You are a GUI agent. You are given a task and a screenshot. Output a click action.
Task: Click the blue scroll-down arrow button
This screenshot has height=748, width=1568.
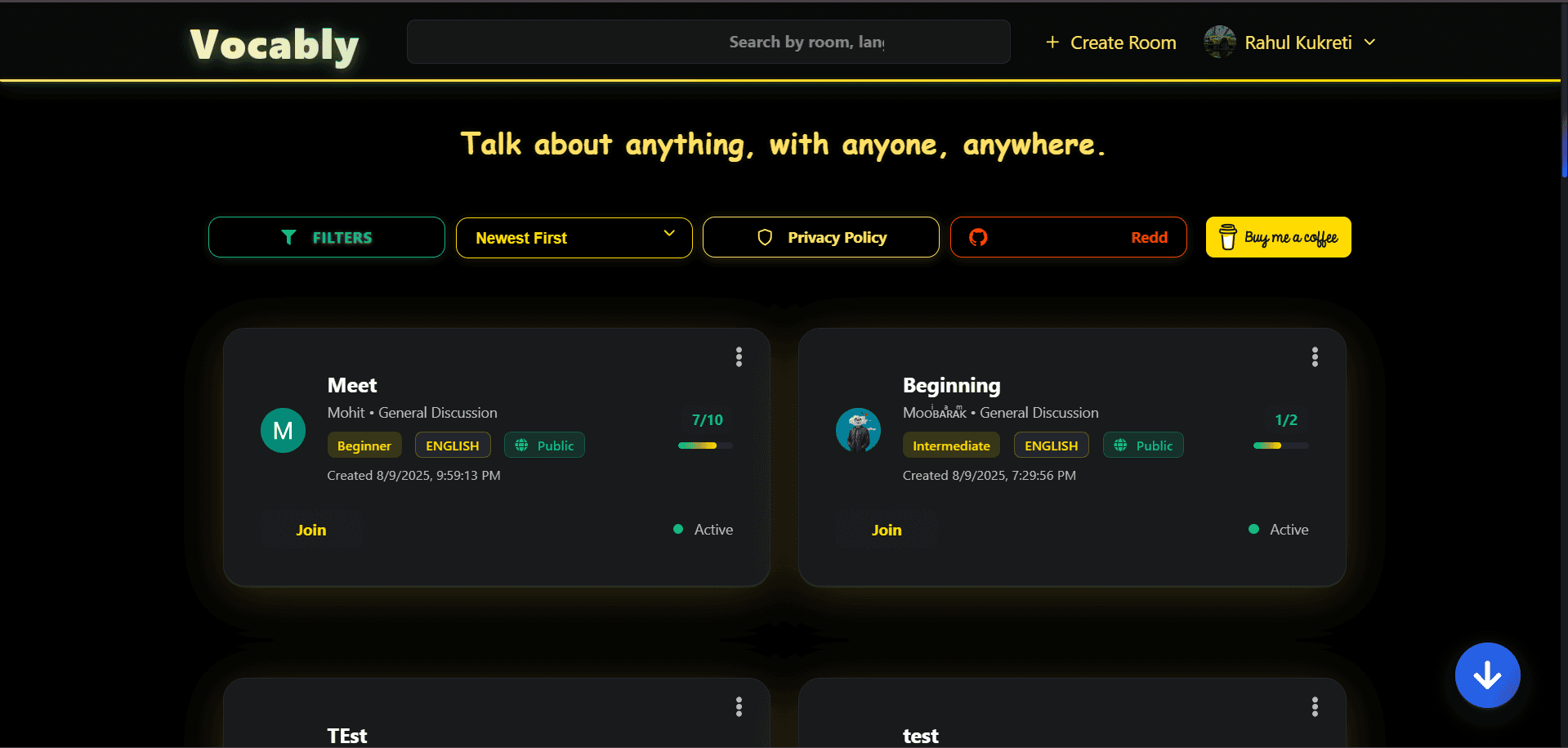pos(1486,675)
